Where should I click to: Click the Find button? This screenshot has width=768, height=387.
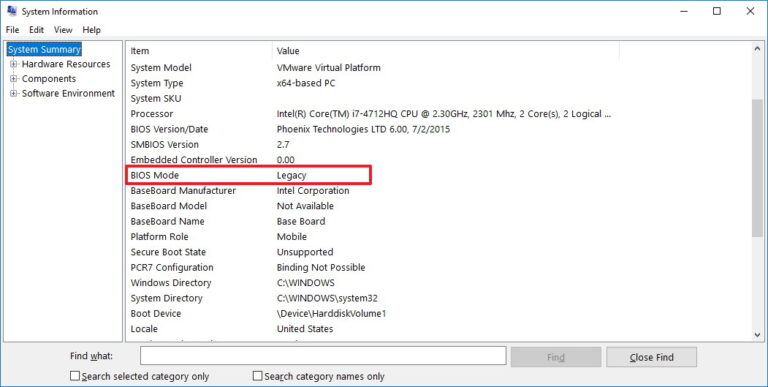pyautogui.click(x=556, y=357)
